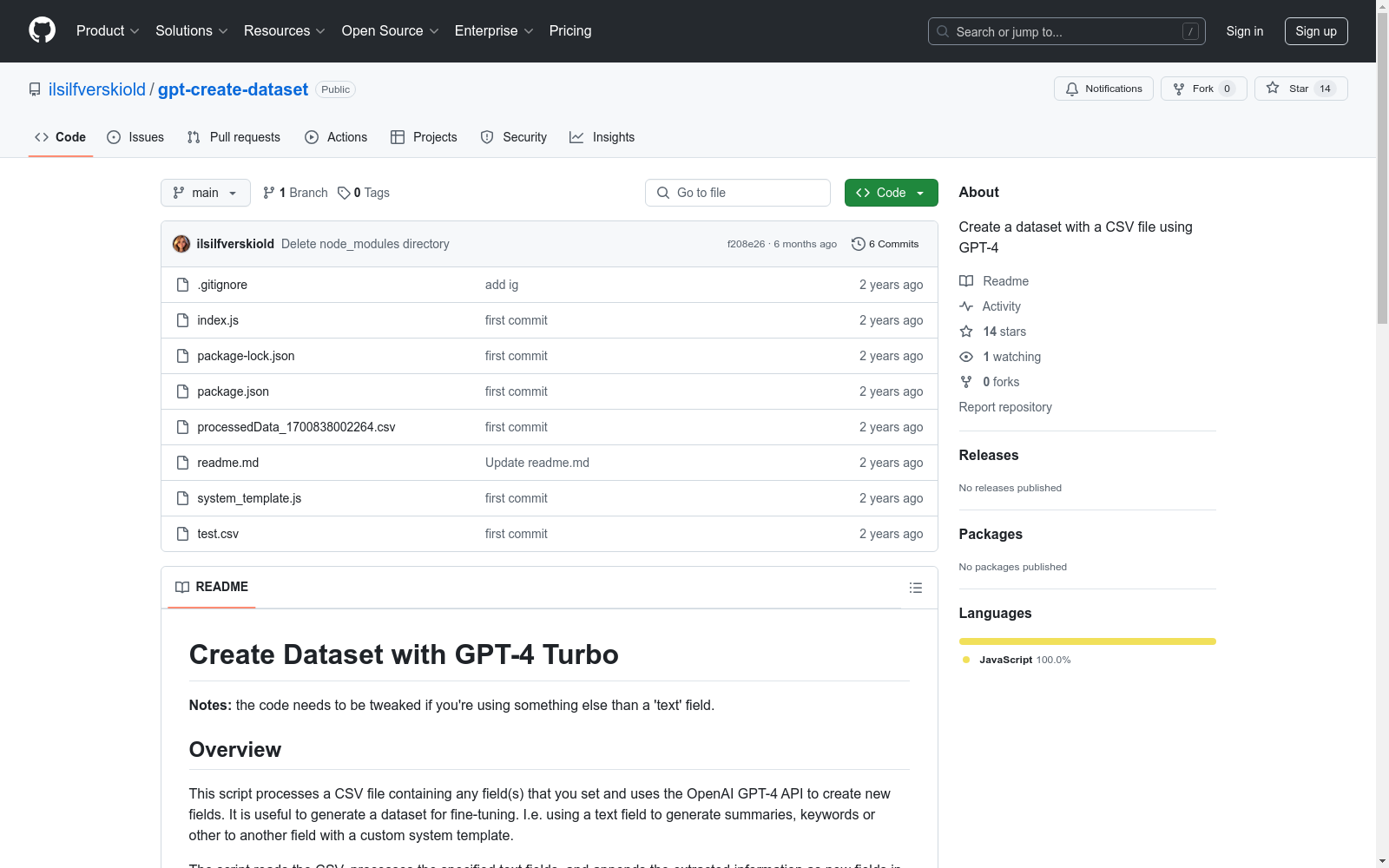
Task: Click the file icon beside test.csv
Action: click(182, 534)
